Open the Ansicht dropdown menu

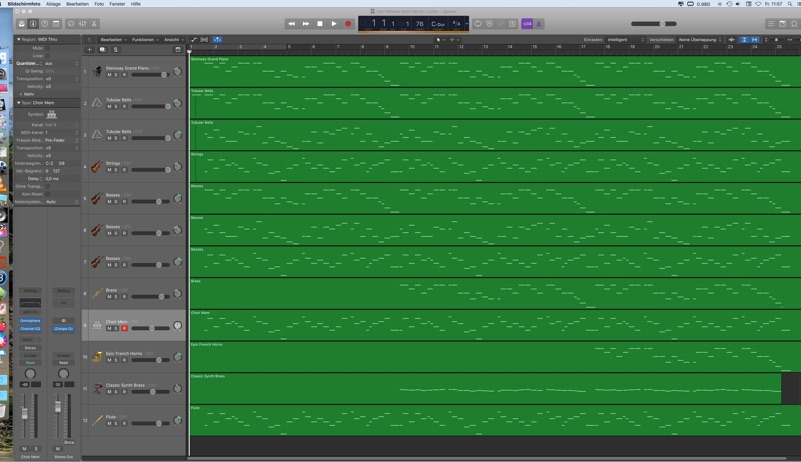pyautogui.click(x=174, y=39)
